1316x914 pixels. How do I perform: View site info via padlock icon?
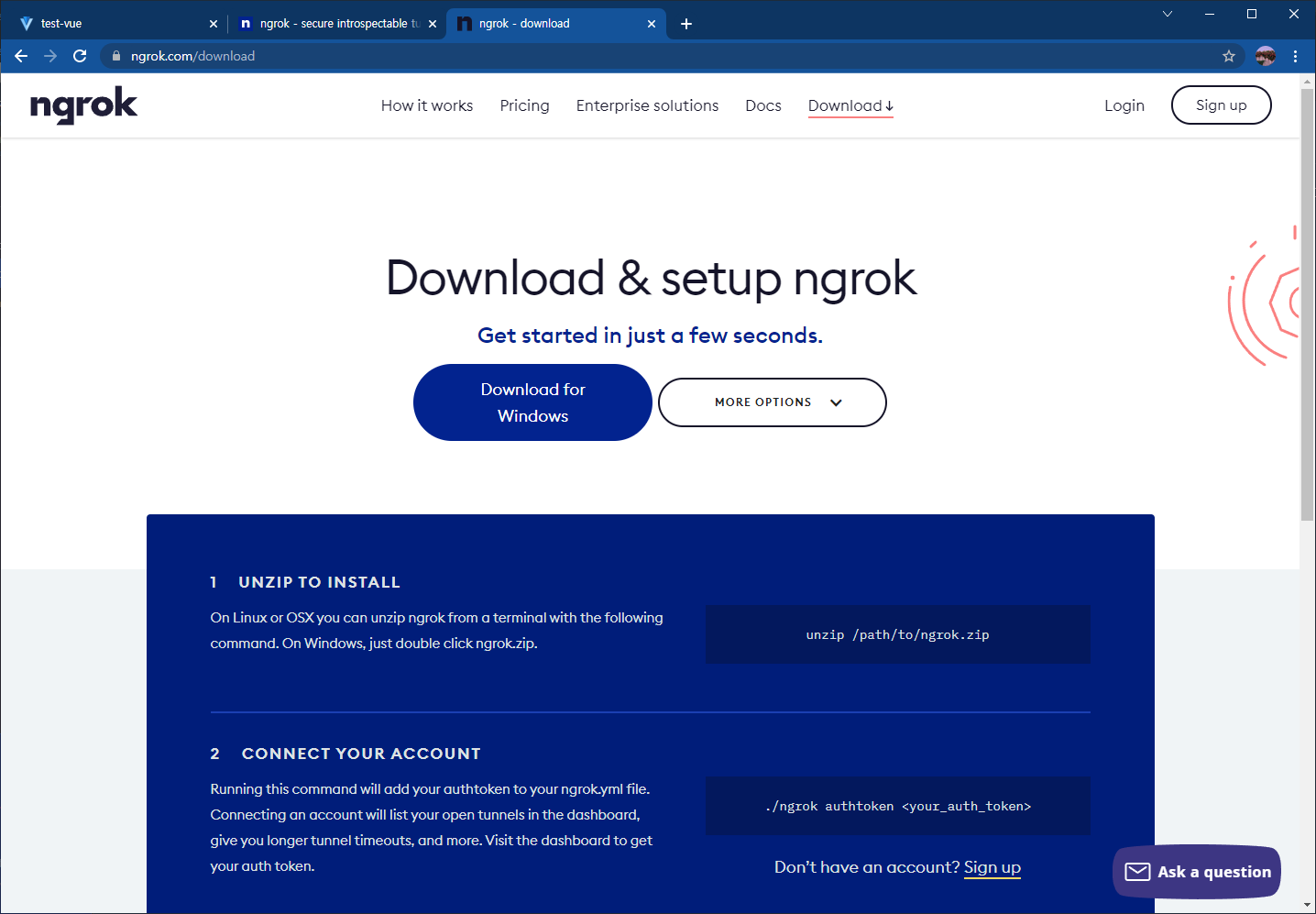click(116, 56)
